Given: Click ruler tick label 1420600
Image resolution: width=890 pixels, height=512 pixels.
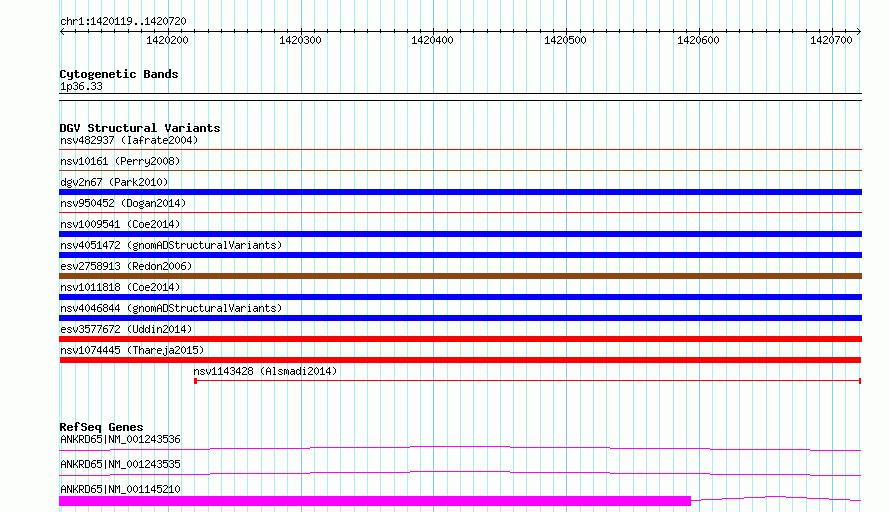Looking at the screenshot, I should (x=698, y=40).
